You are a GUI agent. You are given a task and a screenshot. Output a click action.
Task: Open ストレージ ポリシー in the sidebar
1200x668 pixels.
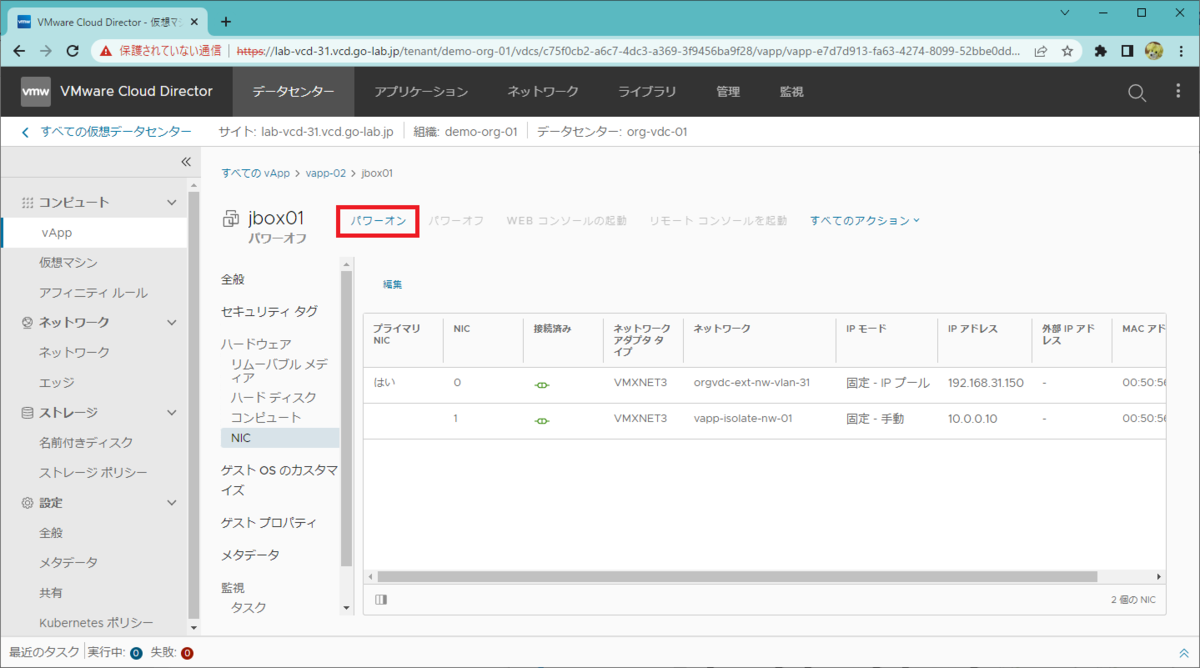coord(94,472)
